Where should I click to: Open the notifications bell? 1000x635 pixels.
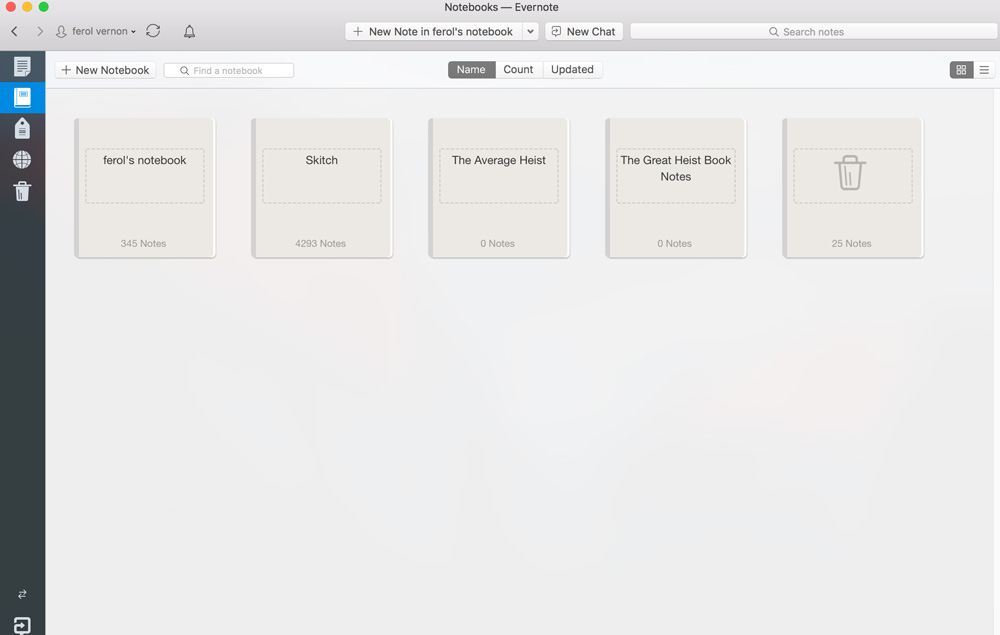pyautogui.click(x=189, y=31)
